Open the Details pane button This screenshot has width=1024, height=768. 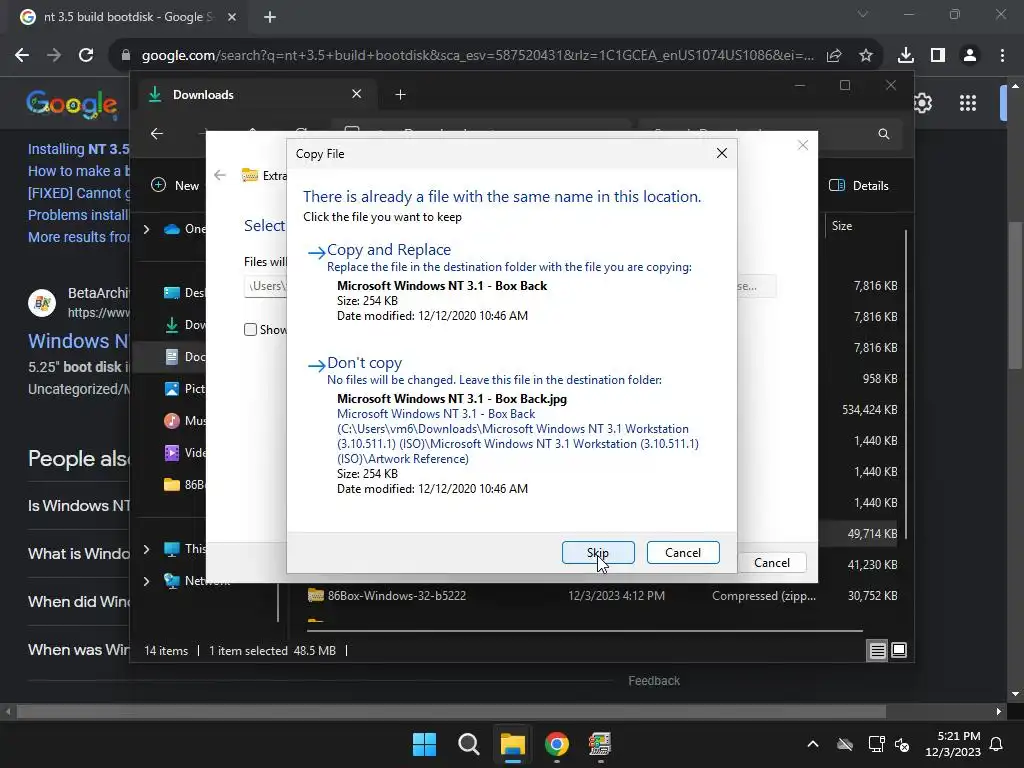point(859,185)
